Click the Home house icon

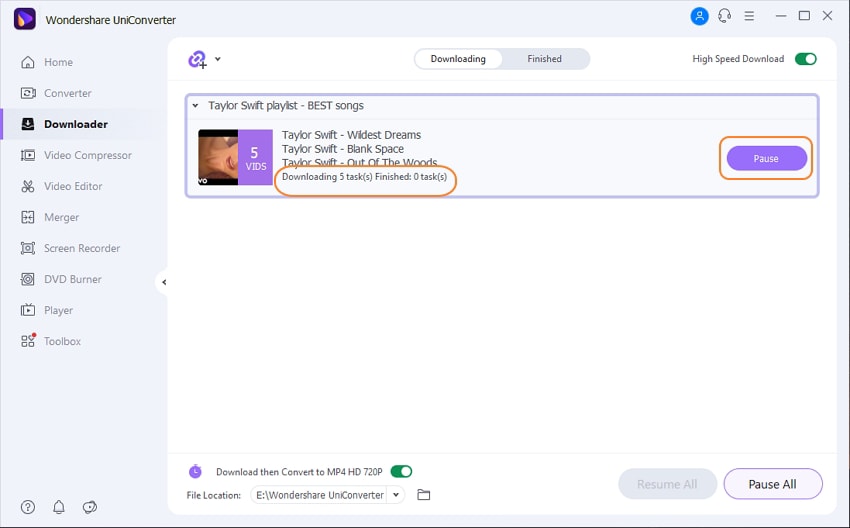click(28, 62)
